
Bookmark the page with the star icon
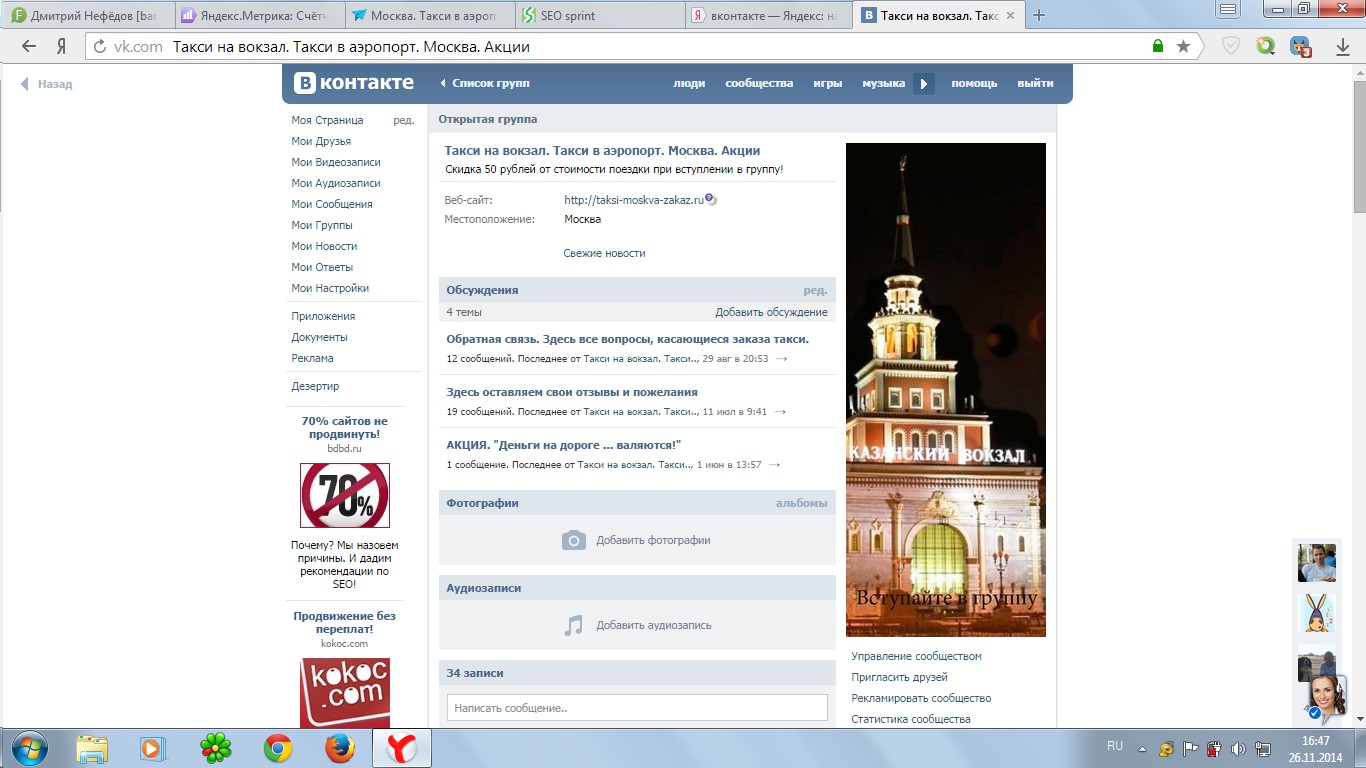tap(1183, 46)
